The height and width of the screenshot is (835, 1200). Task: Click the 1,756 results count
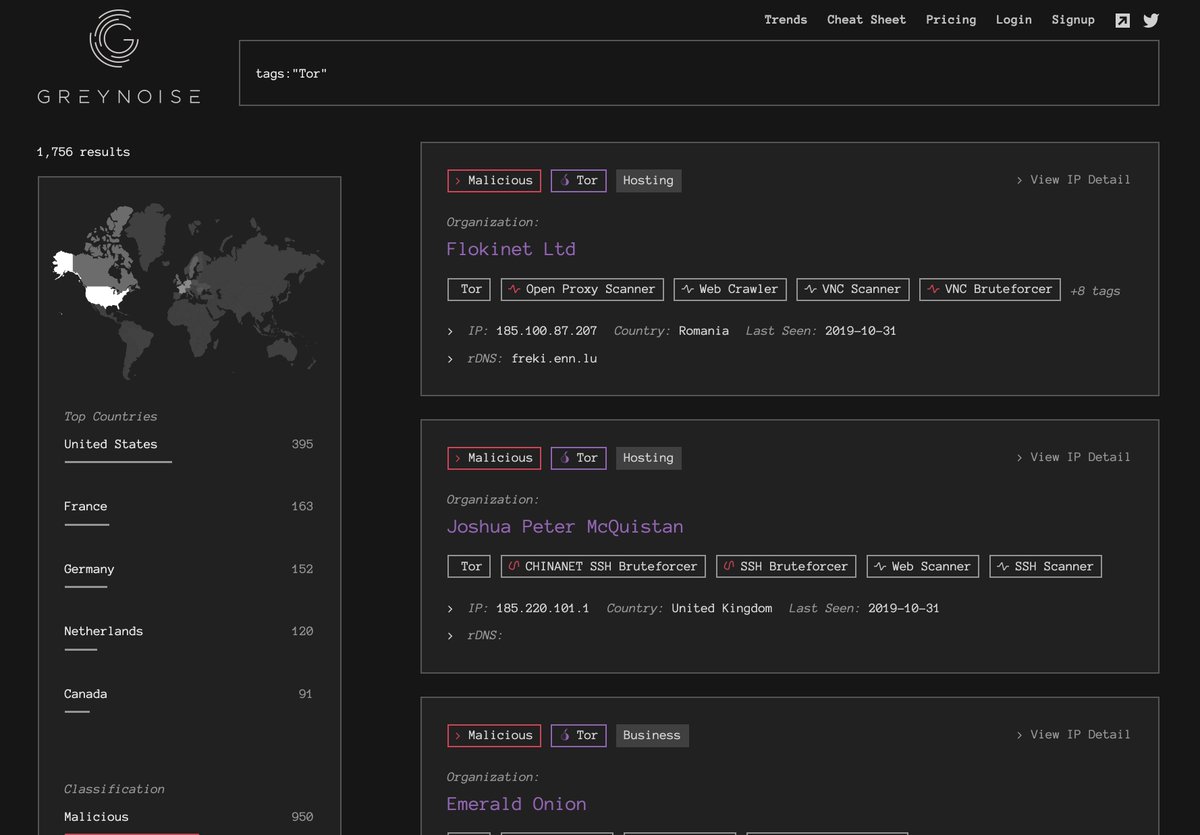[83, 152]
